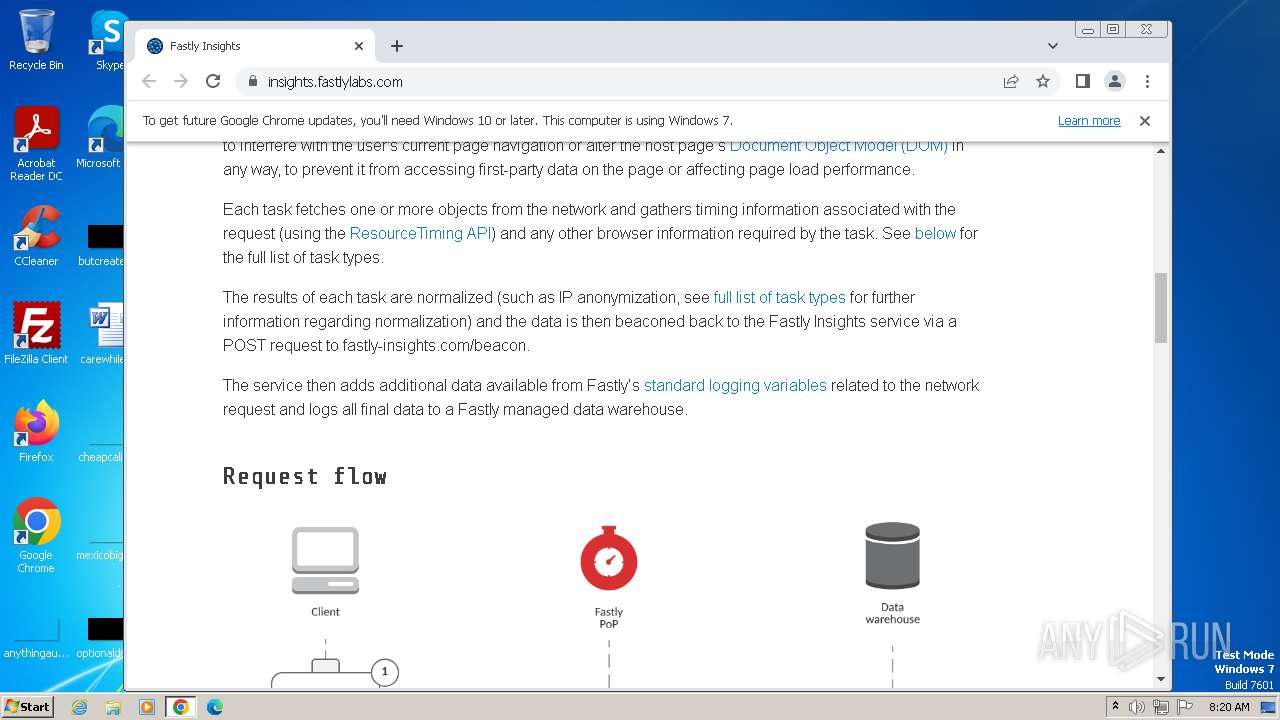Jump to the below link
Image resolution: width=1280 pixels, height=720 pixels.
(x=935, y=234)
